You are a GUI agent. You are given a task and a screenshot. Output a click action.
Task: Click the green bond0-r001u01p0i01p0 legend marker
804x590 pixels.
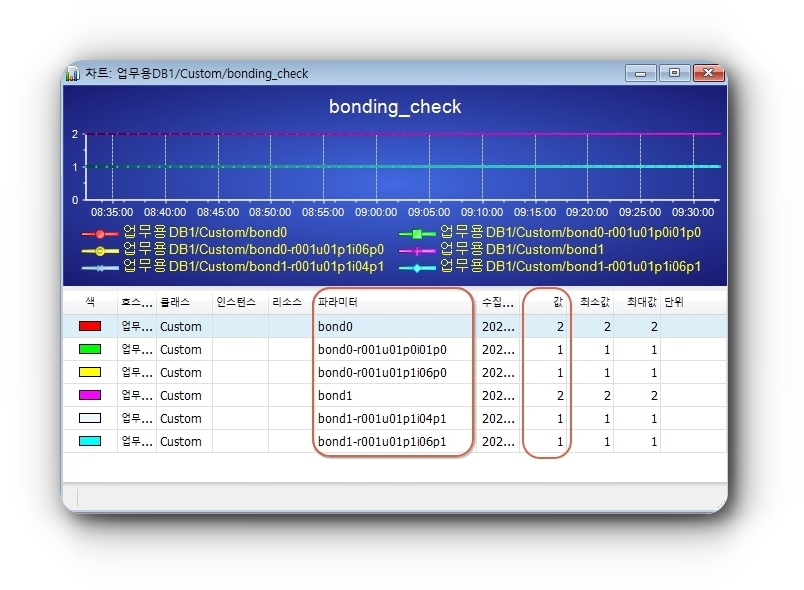coord(417,233)
